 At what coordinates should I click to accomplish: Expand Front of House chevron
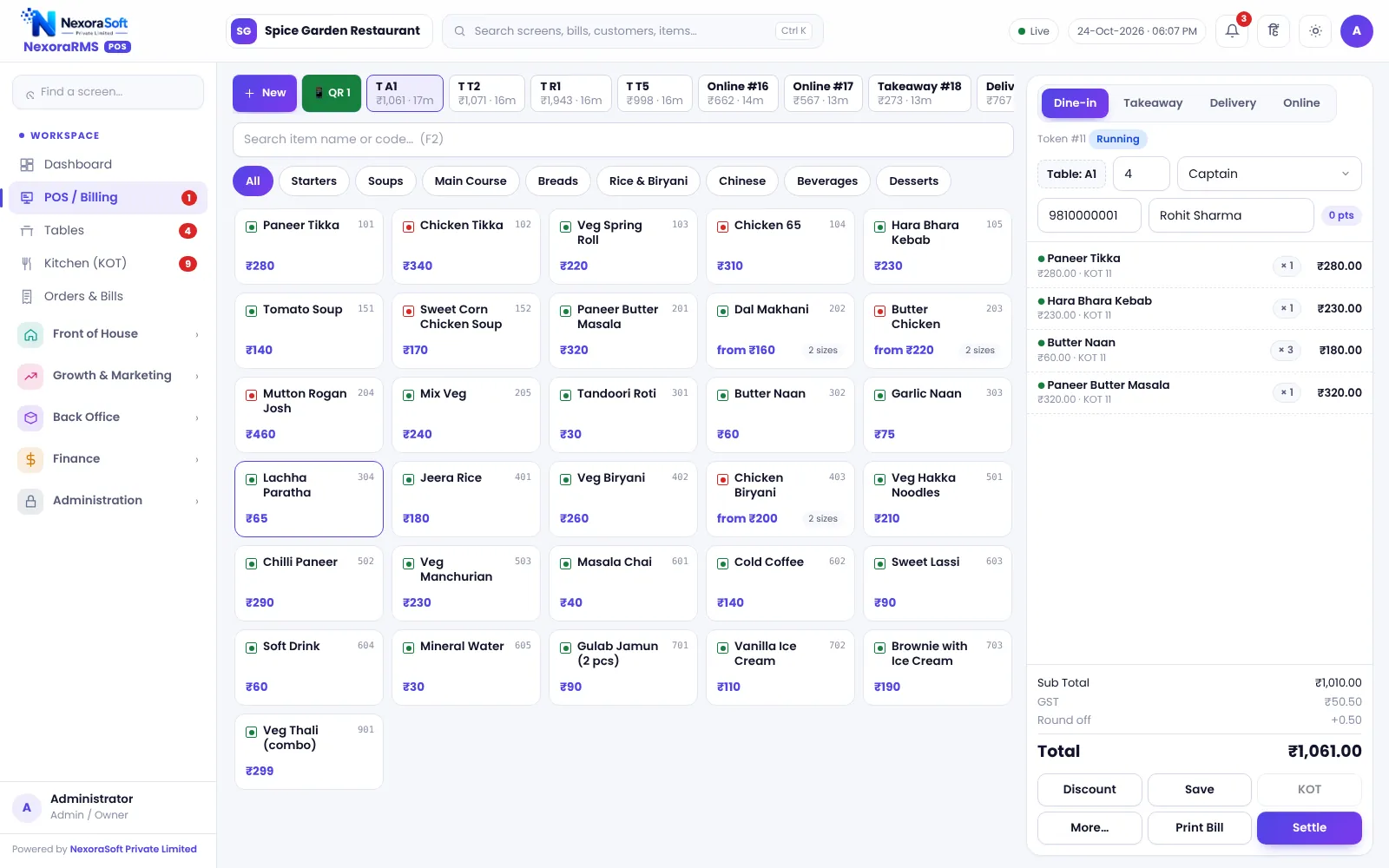(197, 335)
